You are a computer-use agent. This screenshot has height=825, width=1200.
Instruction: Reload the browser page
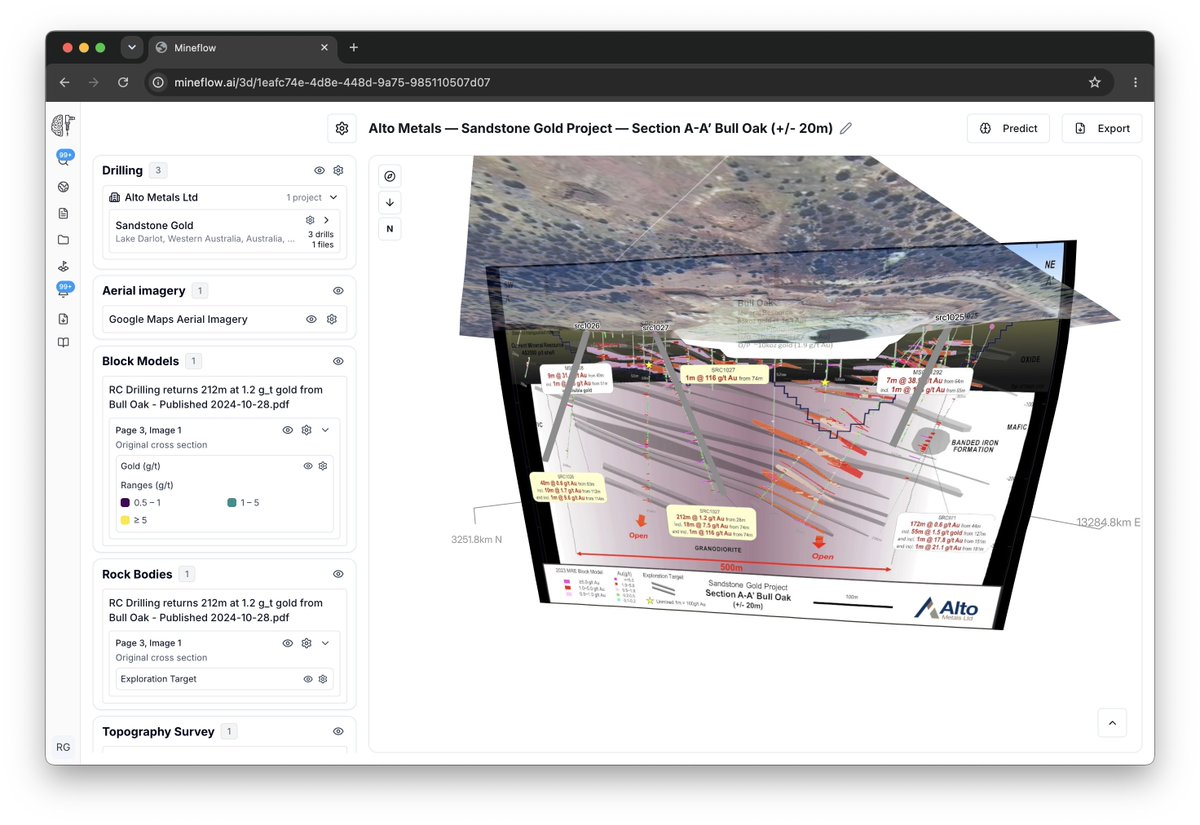click(123, 82)
